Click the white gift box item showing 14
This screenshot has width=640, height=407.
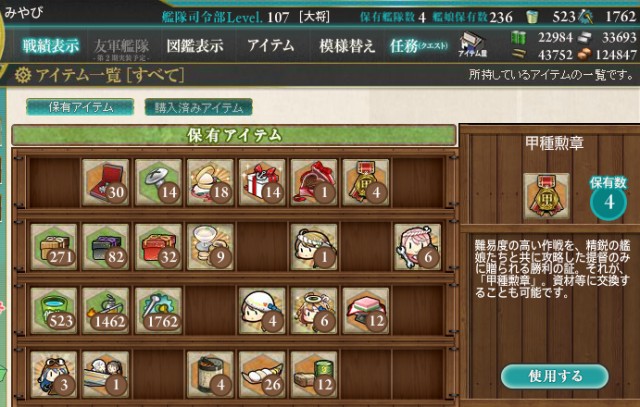262,182
